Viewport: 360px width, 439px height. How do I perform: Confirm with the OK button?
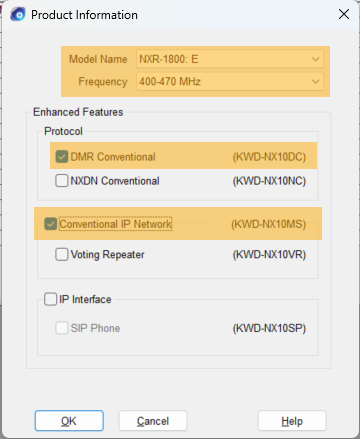(69, 421)
